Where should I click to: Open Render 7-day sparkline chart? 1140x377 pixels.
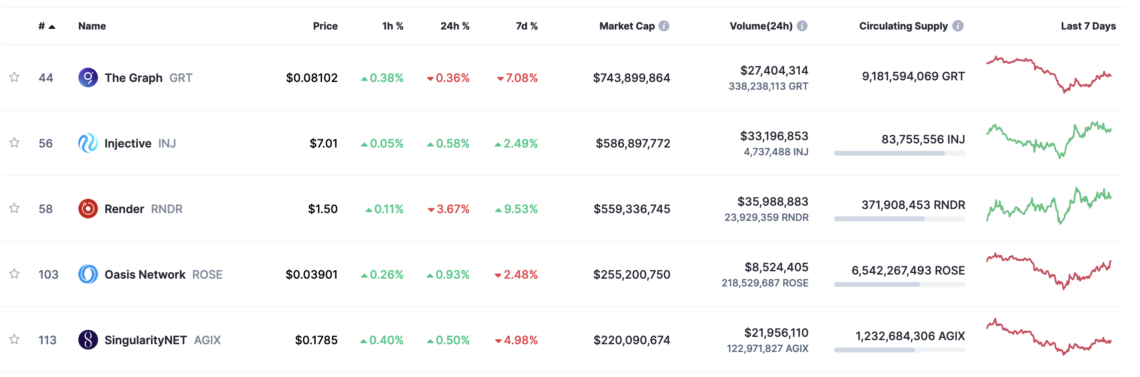point(1048,205)
